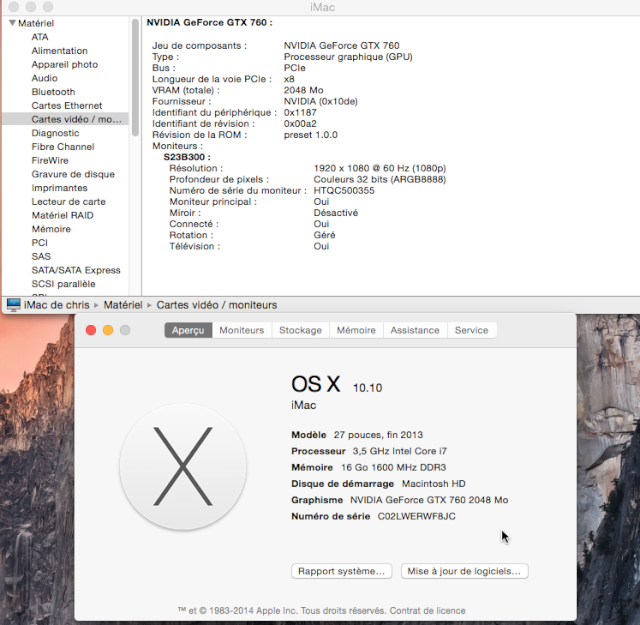
Task: Click the iMac computer icon in path bar
Action: (13, 305)
